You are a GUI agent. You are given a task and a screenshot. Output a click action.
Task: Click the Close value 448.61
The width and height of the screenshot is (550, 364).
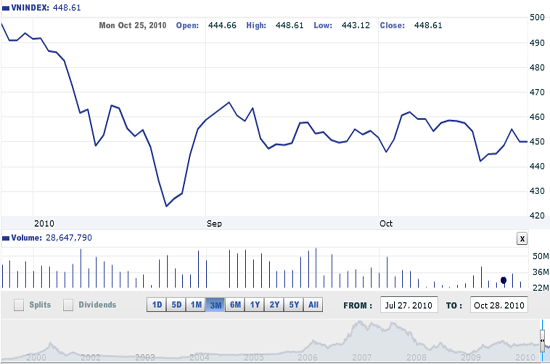pos(428,25)
